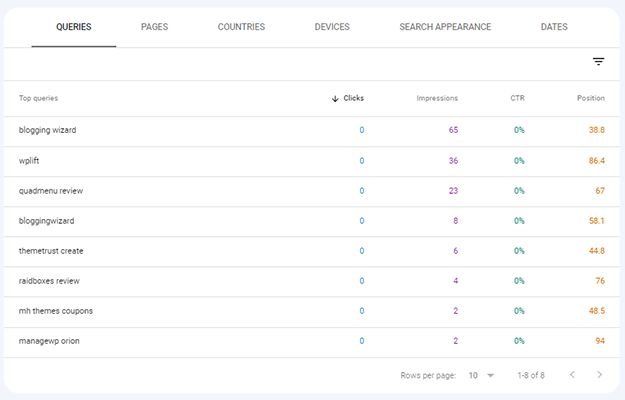Click position value 76

pyautogui.click(x=600, y=281)
